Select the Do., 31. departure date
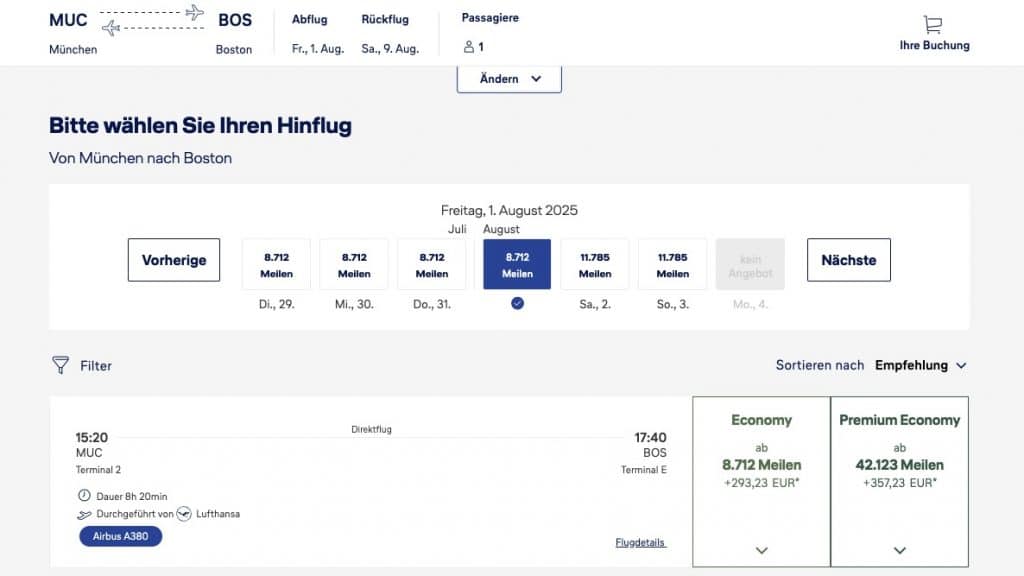 (x=432, y=263)
